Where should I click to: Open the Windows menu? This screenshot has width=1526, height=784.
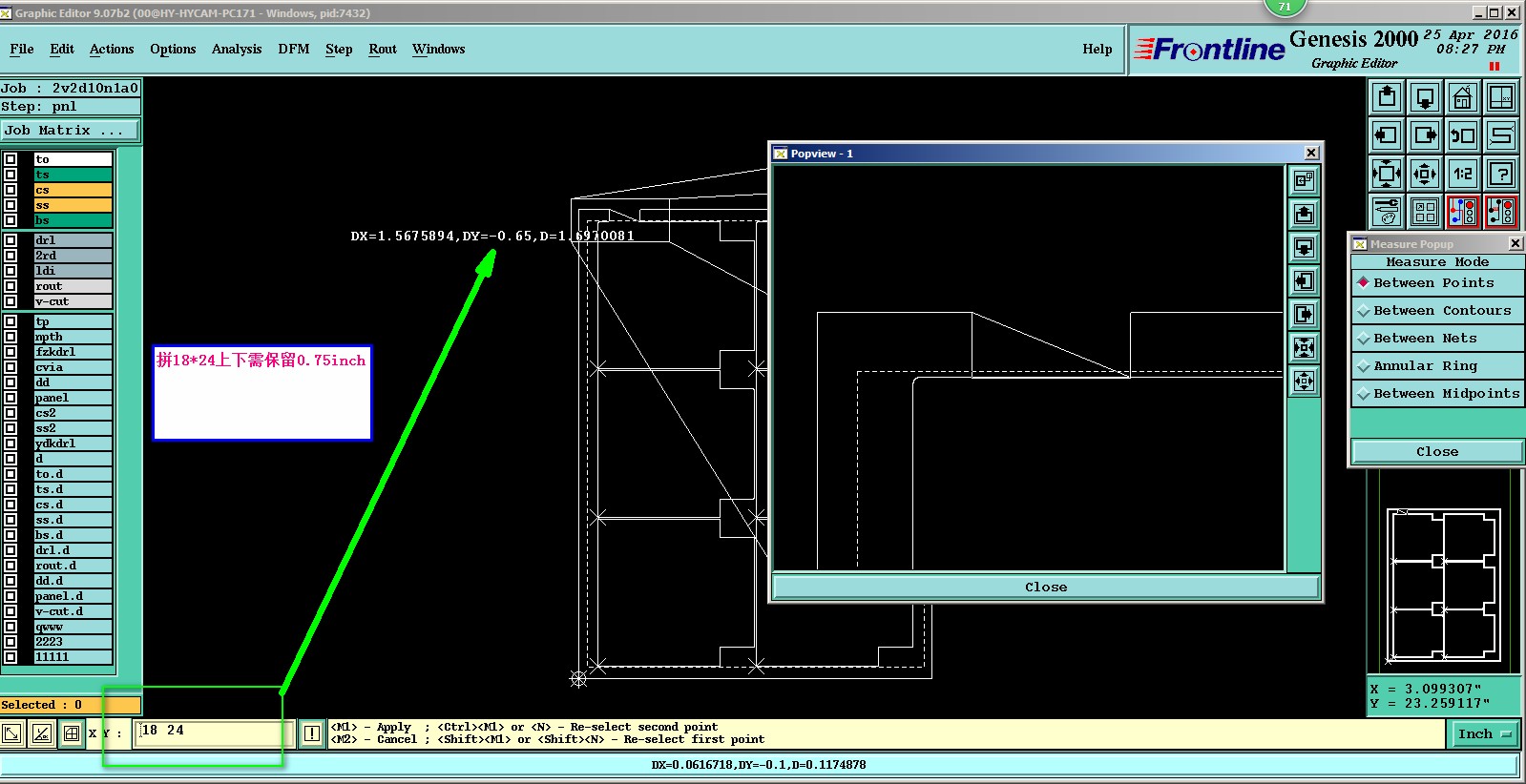(439, 50)
